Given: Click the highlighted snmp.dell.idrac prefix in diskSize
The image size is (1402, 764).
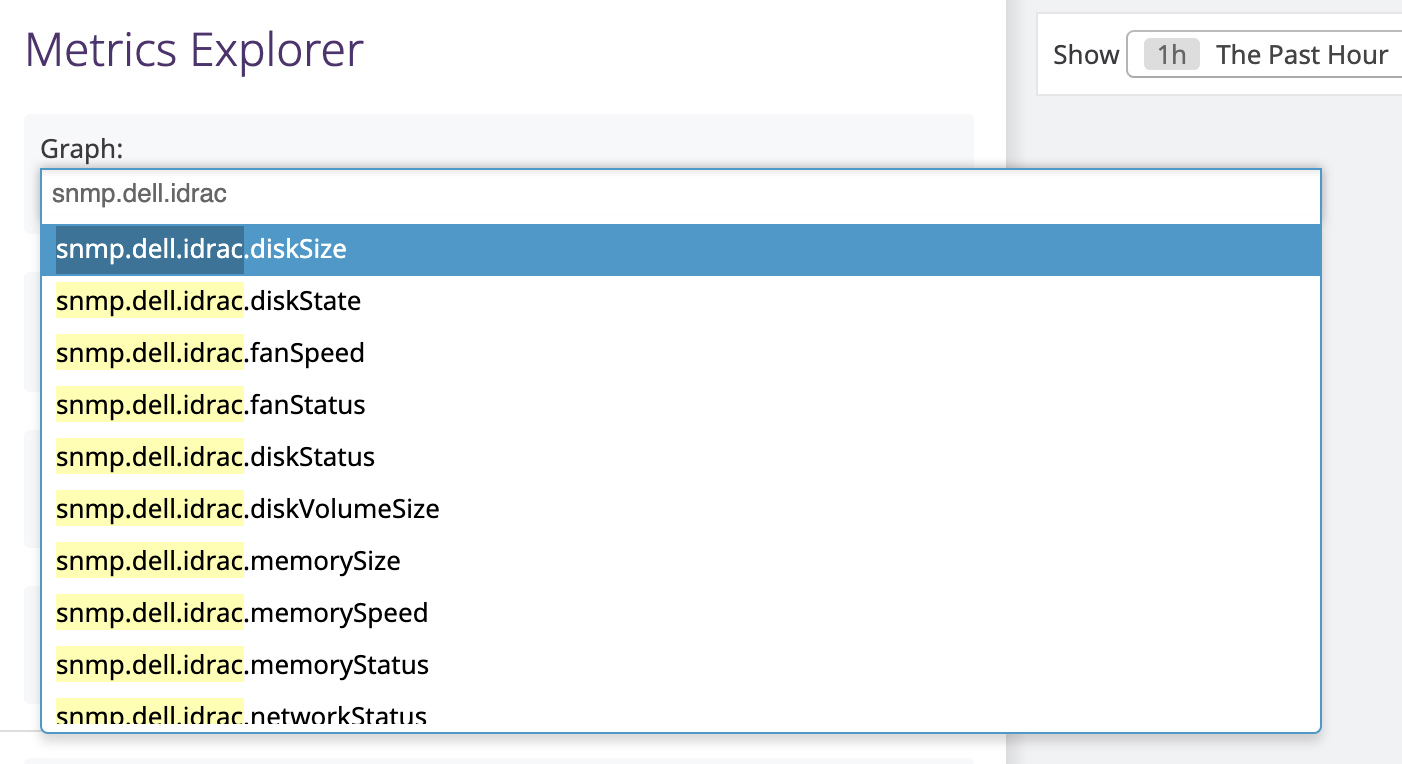Looking at the screenshot, I should click(x=150, y=249).
